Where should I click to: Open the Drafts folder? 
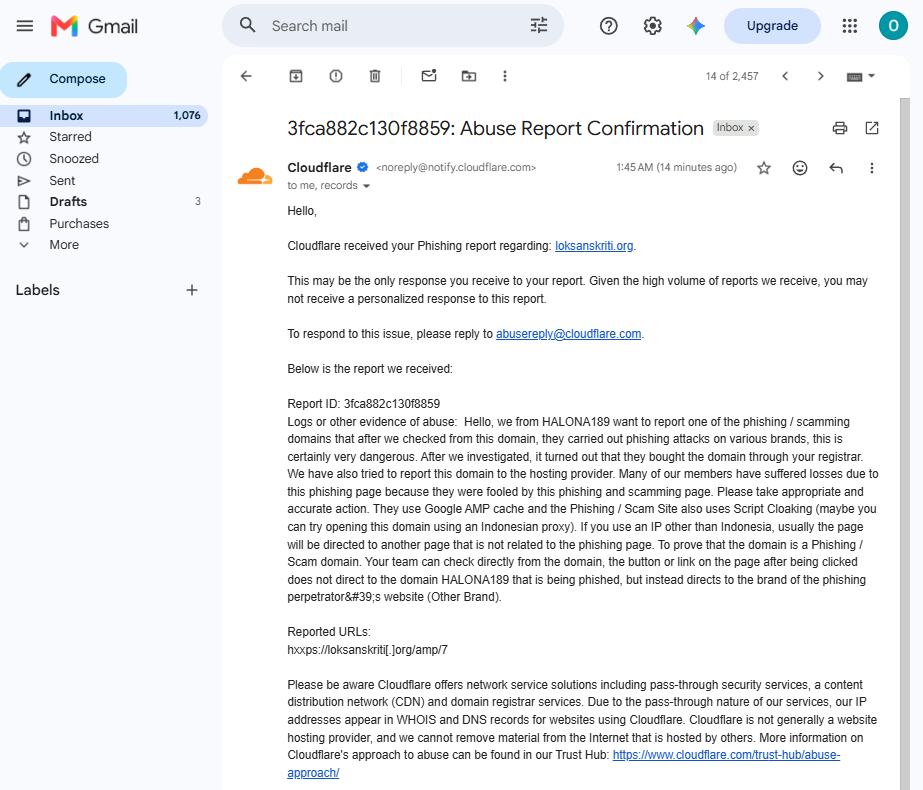104,202
